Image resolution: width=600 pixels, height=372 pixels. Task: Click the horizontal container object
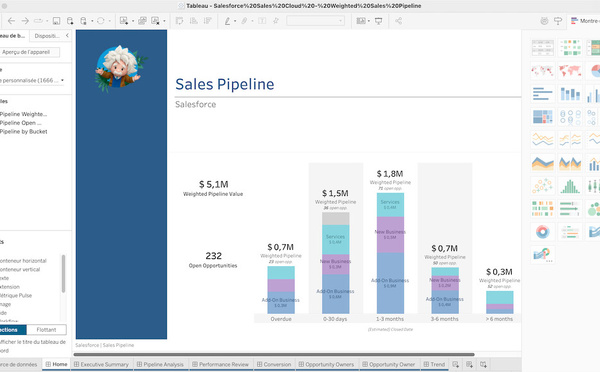click(x=23, y=261)
